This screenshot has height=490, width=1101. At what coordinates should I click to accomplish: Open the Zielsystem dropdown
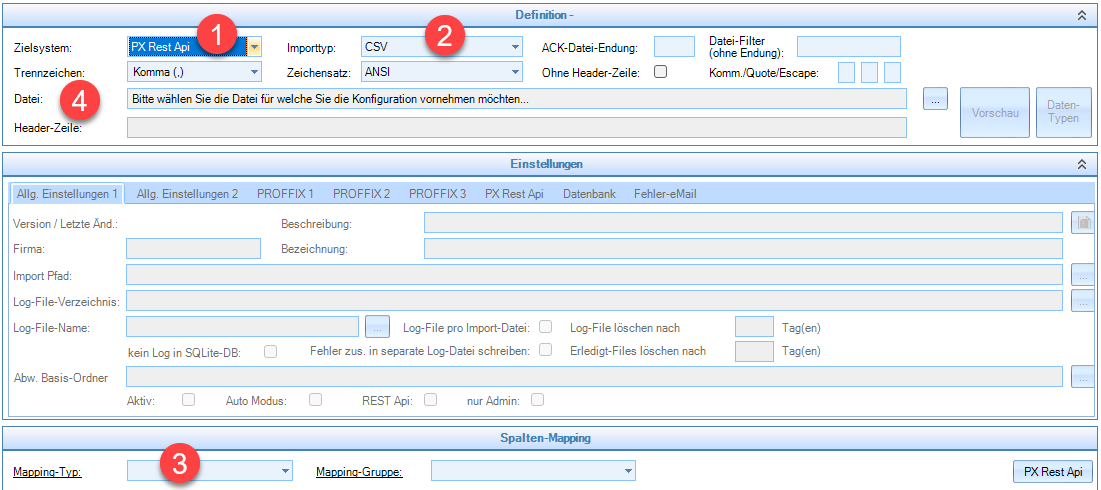tap(255, 47)
